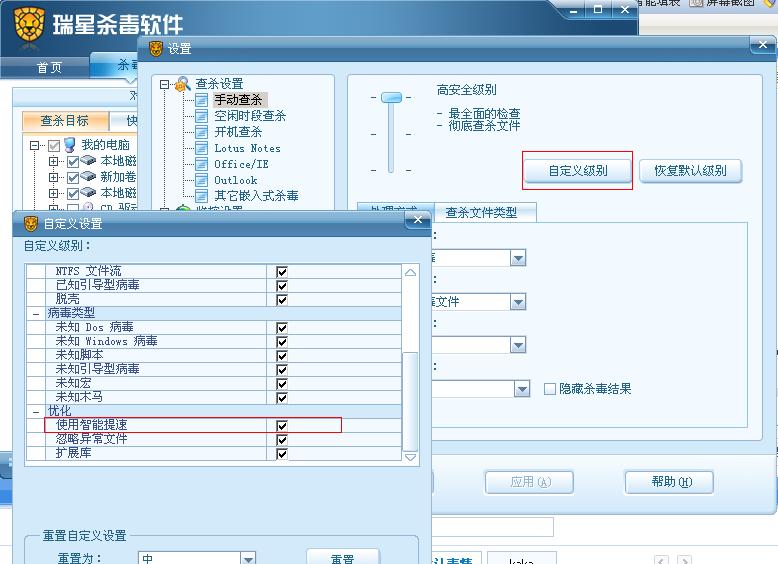Viewport: 778px width, 564px height.
Task: Toggle 新加卷 drive checkbox in main window
Action: [x=72, y=177]
